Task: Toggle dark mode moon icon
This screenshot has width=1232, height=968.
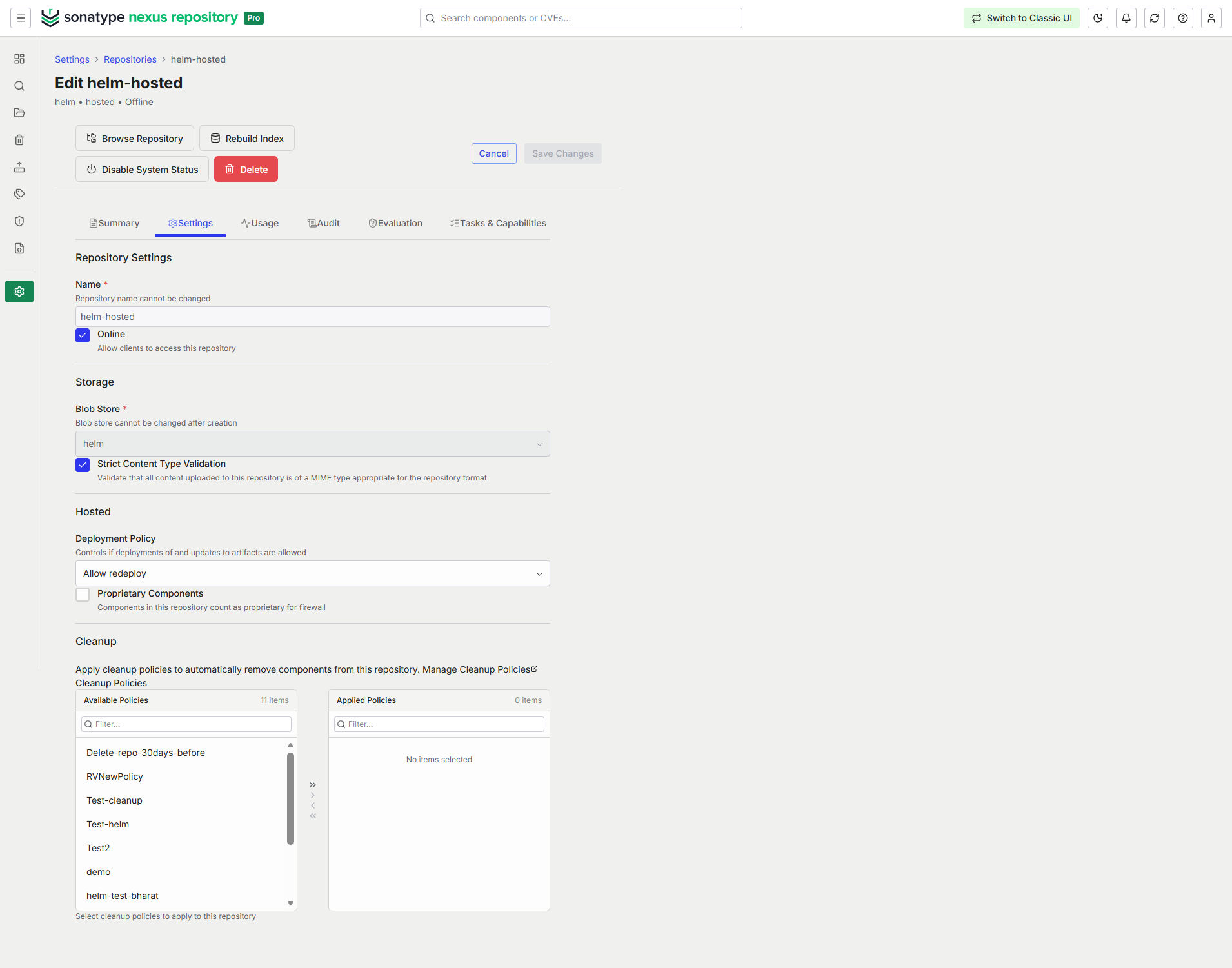Action: [1098, 18]
